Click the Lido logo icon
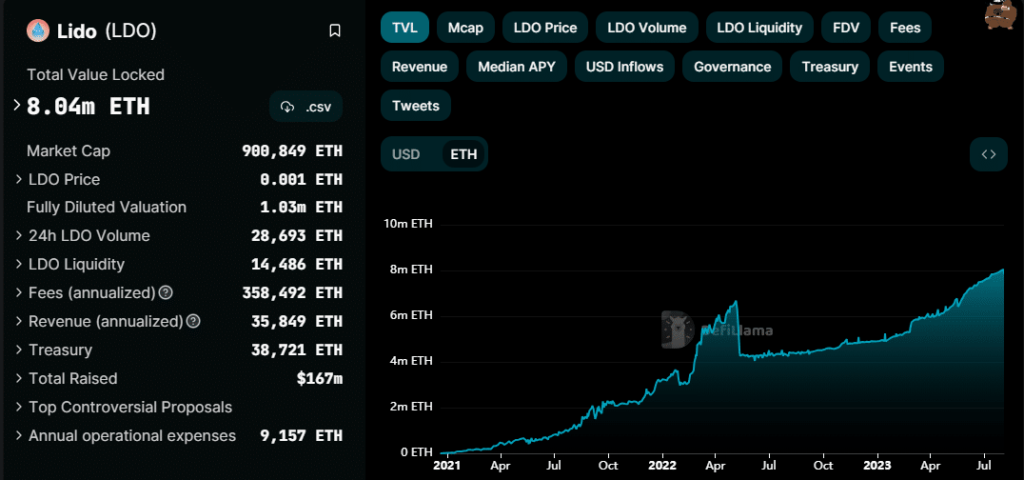 click(38, 31)
